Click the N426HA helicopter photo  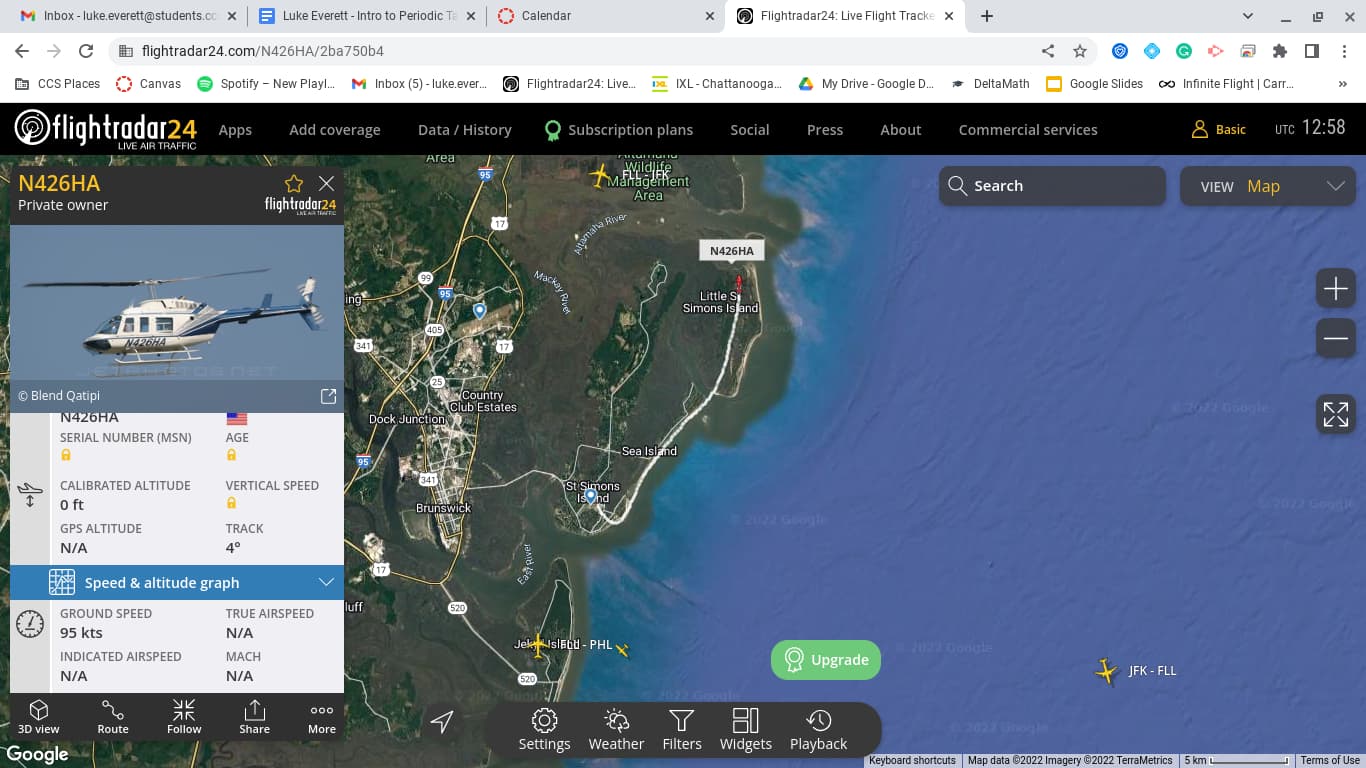pyautogui.click(x=177, y=302)
